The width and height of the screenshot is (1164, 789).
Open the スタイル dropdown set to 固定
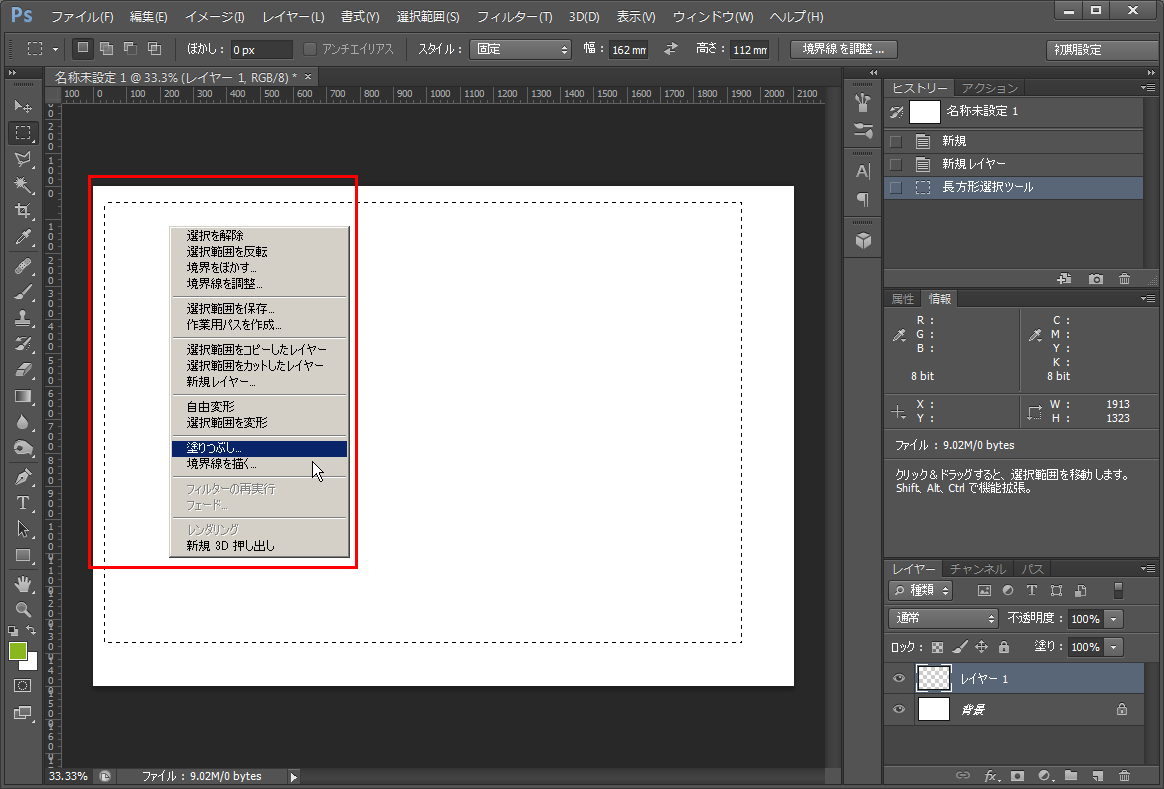point(520,49)
